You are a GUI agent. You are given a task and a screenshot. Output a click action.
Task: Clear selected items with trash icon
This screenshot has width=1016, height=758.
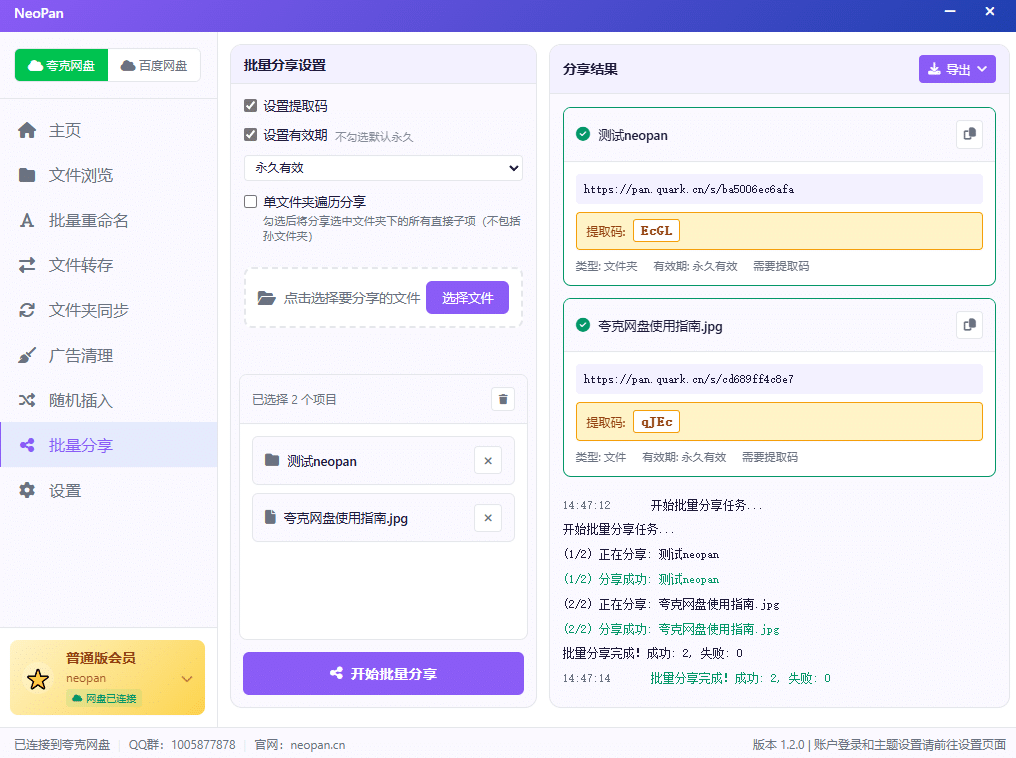503,399
